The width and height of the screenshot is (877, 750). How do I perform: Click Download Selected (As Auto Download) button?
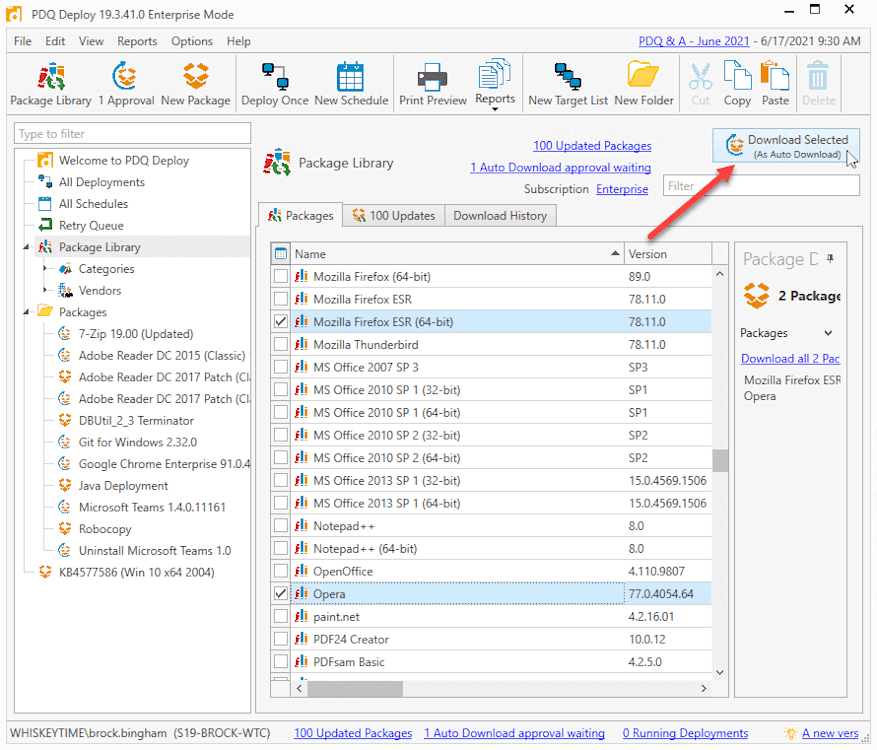coord(786,146)
